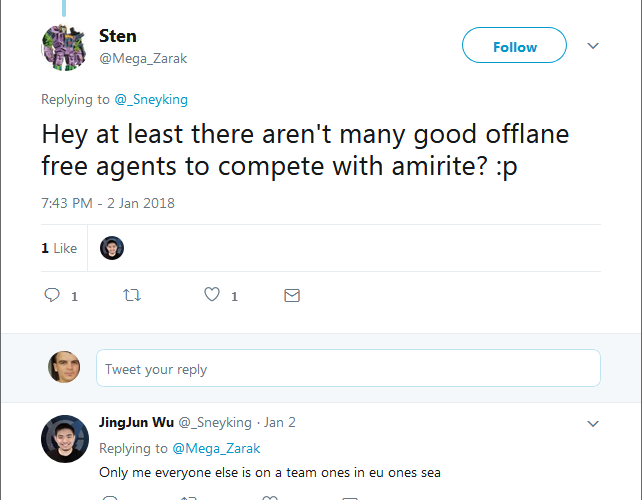This screenshot has height=500, width=642.
Task: Click the Tweet your reply input box
Action: click(348, 369)
